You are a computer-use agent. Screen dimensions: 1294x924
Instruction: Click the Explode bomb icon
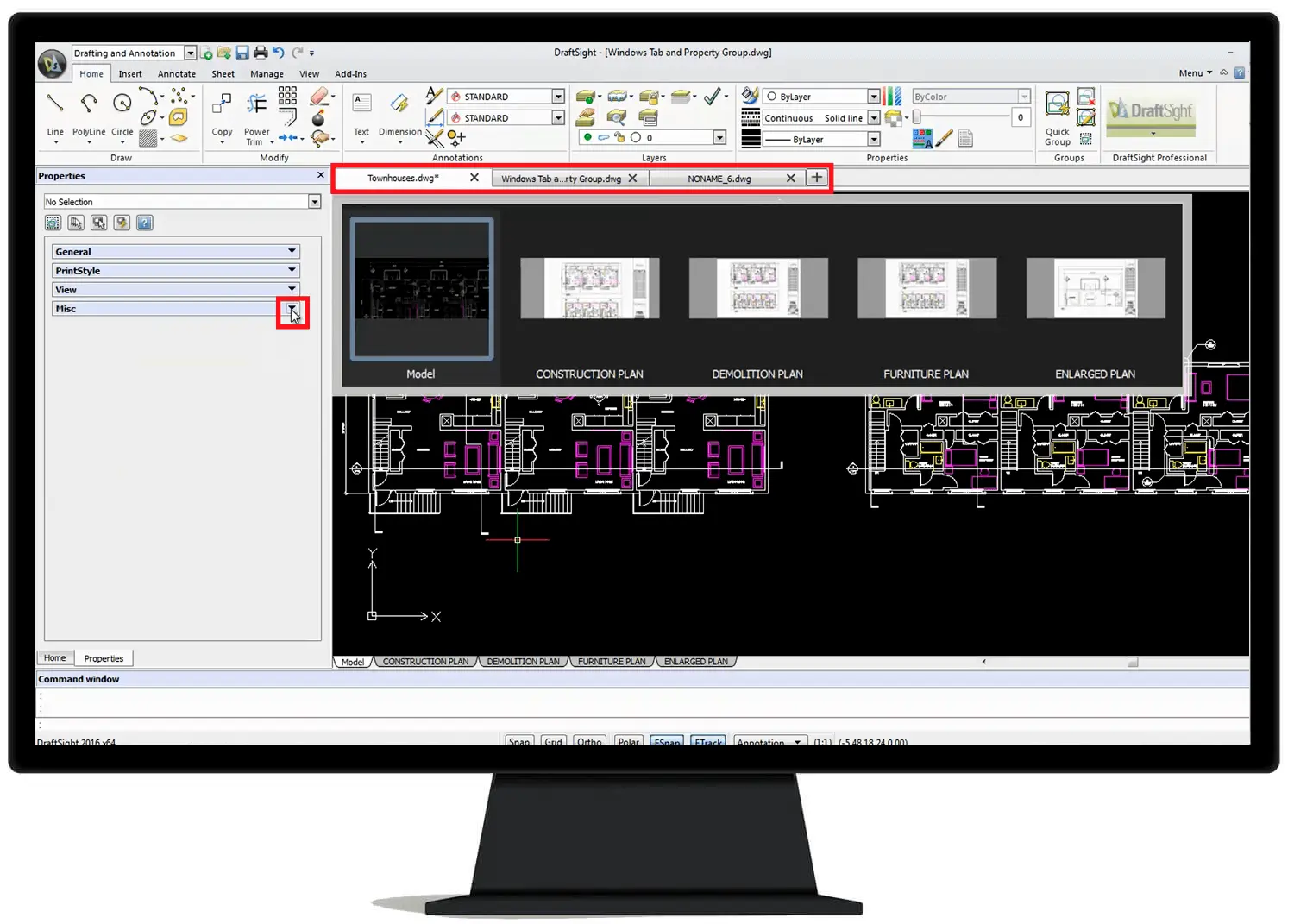point(318,117)
